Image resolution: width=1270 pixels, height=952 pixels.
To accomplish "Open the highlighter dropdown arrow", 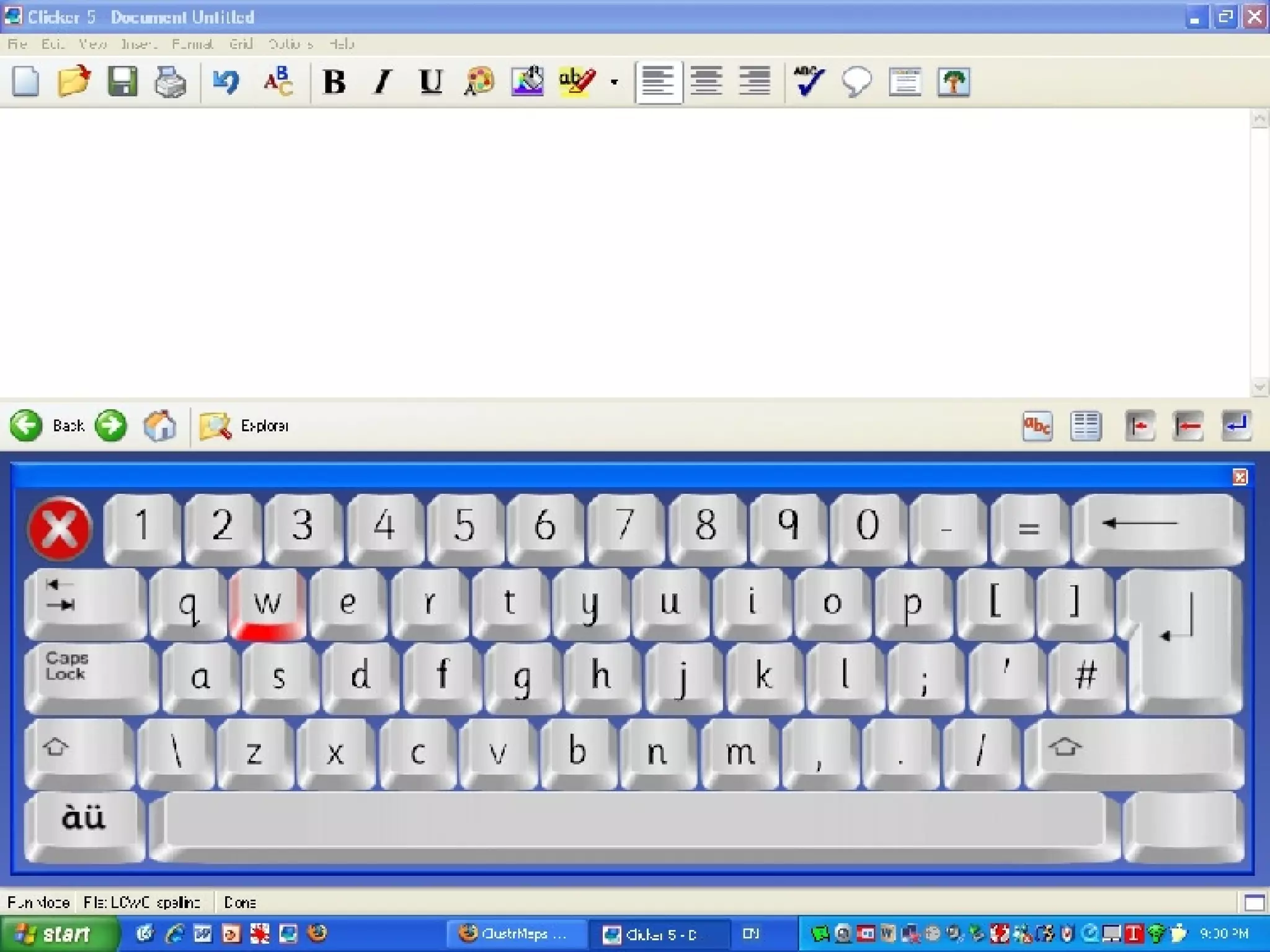I will coord(614,82).
